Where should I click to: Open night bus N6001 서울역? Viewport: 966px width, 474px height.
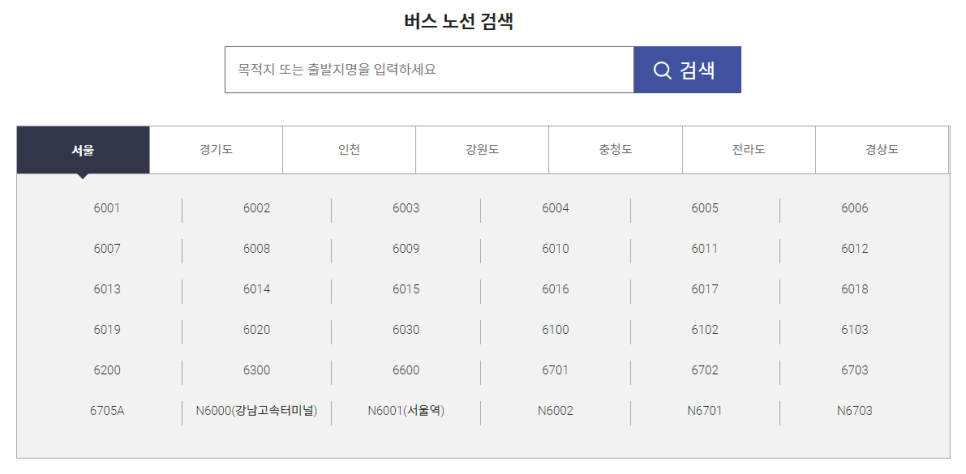coord(406,411)
